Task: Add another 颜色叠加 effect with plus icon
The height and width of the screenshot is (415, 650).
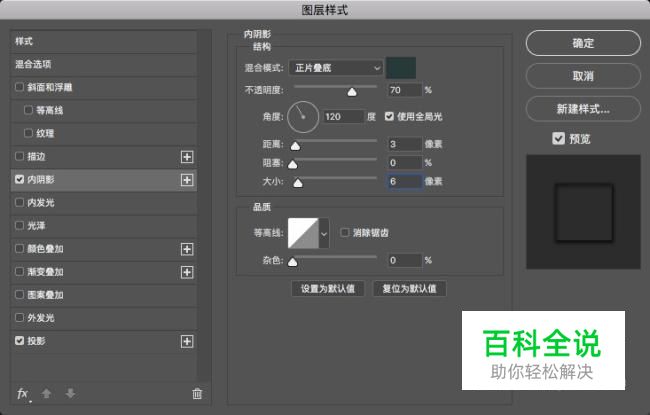Action: click(x=187, y=249)
